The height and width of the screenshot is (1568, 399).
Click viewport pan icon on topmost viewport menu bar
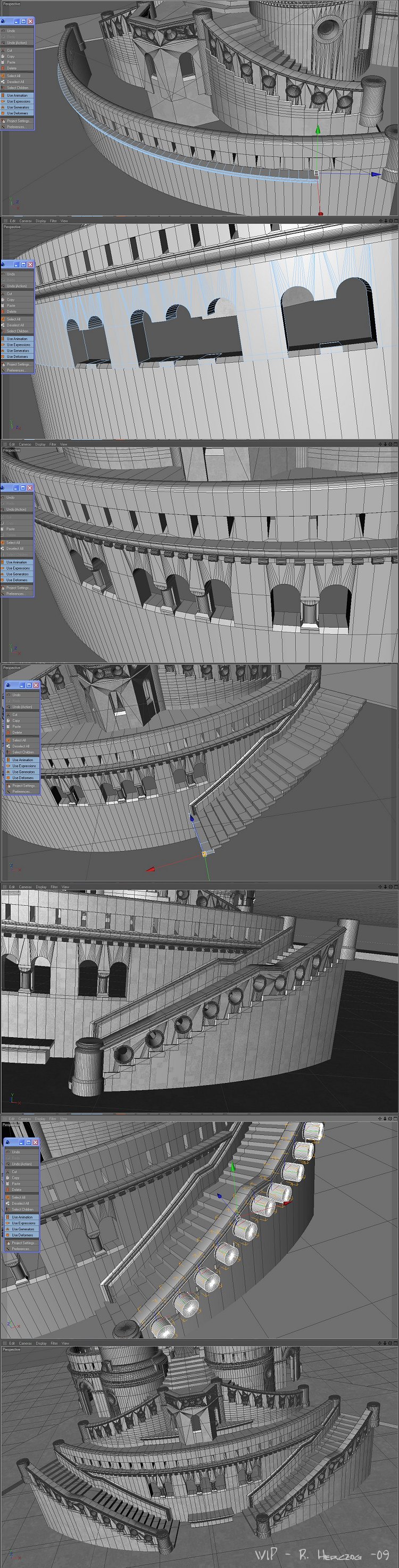coord(381,220)
